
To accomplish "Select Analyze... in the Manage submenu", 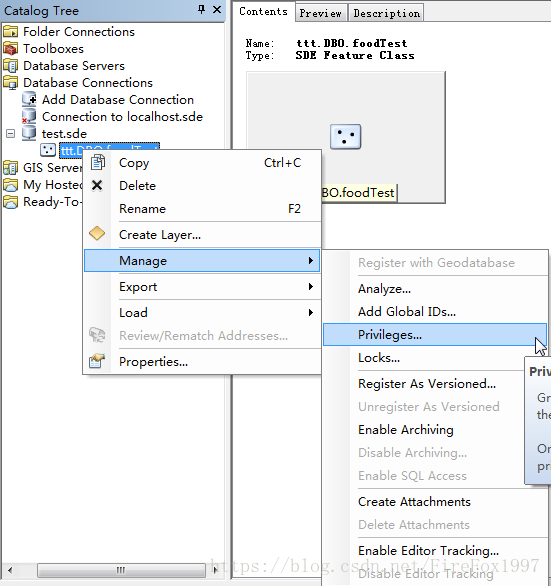I will (x=435, y=289).
